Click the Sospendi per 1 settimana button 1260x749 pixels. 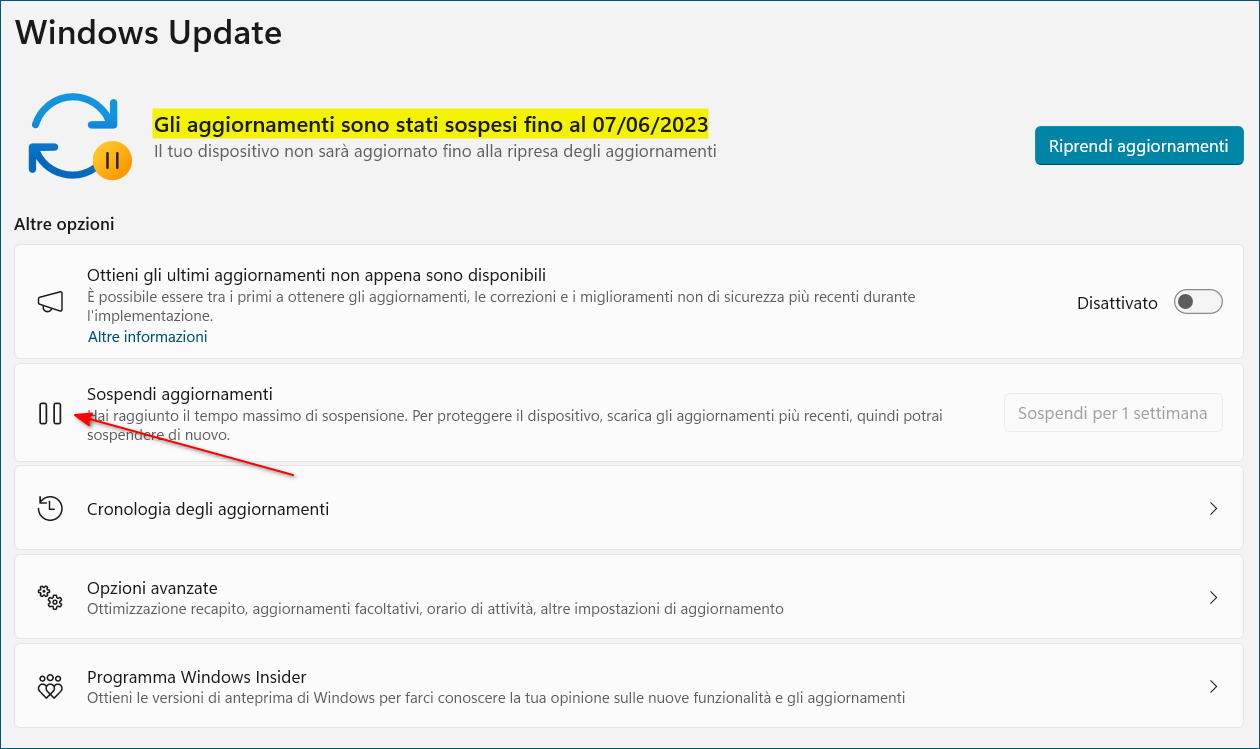(1113, 412)
